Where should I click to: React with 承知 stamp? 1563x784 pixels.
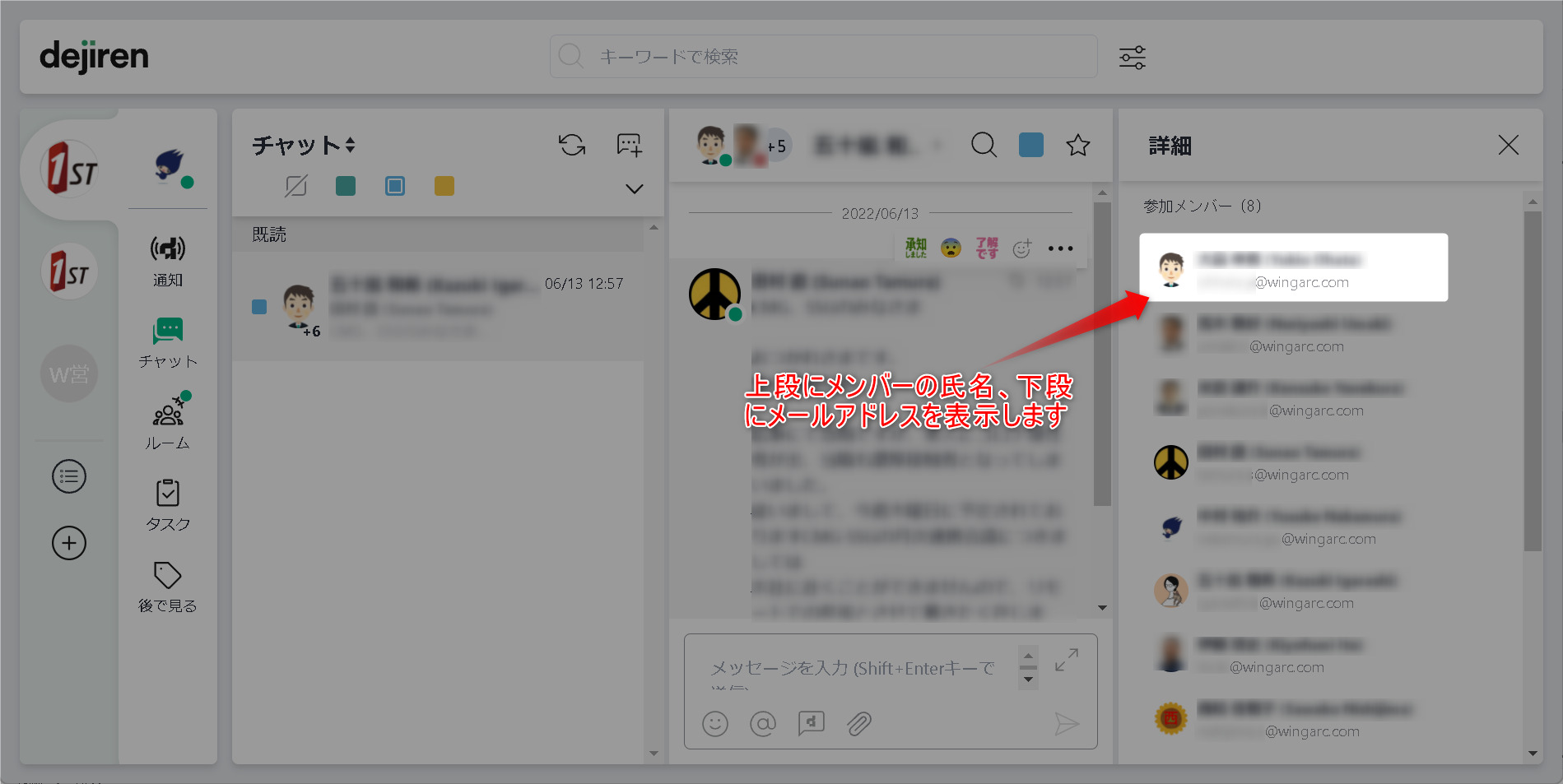(916, 248)
